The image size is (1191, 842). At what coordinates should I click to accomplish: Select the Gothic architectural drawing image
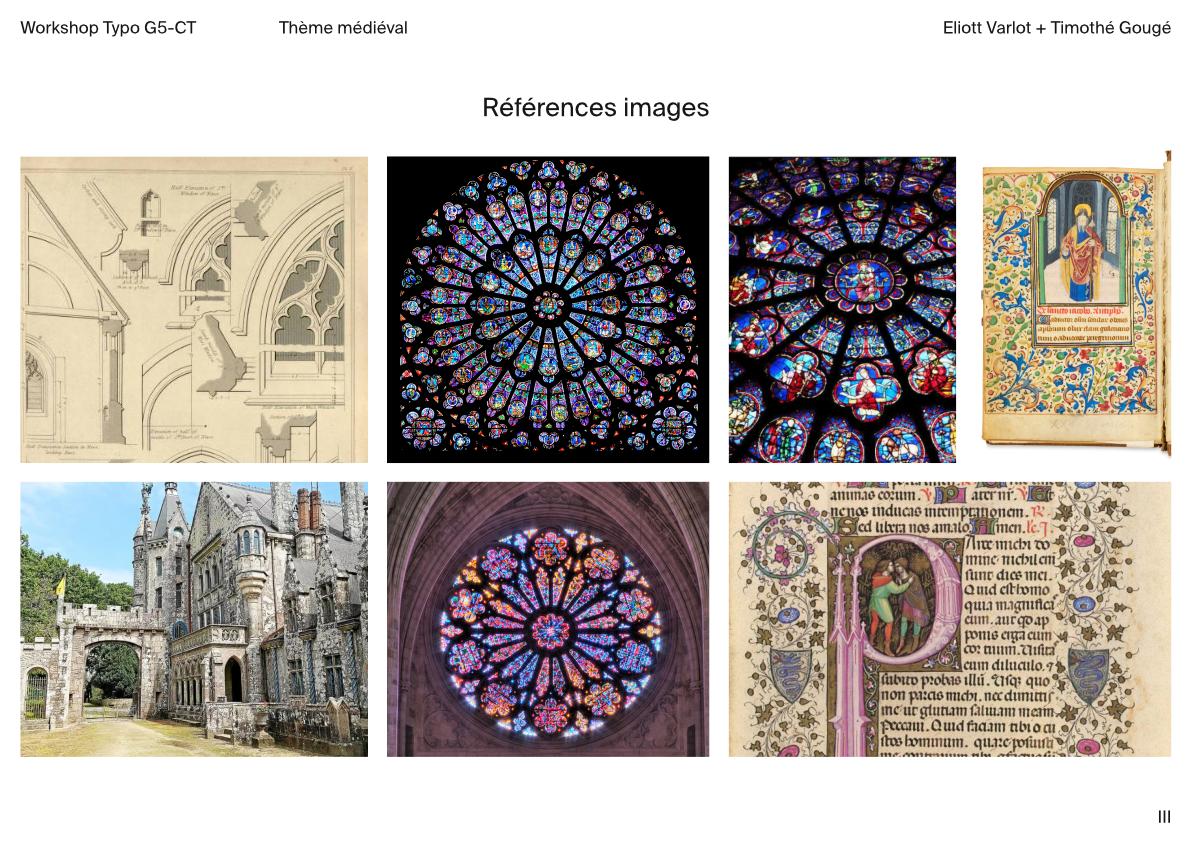click(193, 309)
